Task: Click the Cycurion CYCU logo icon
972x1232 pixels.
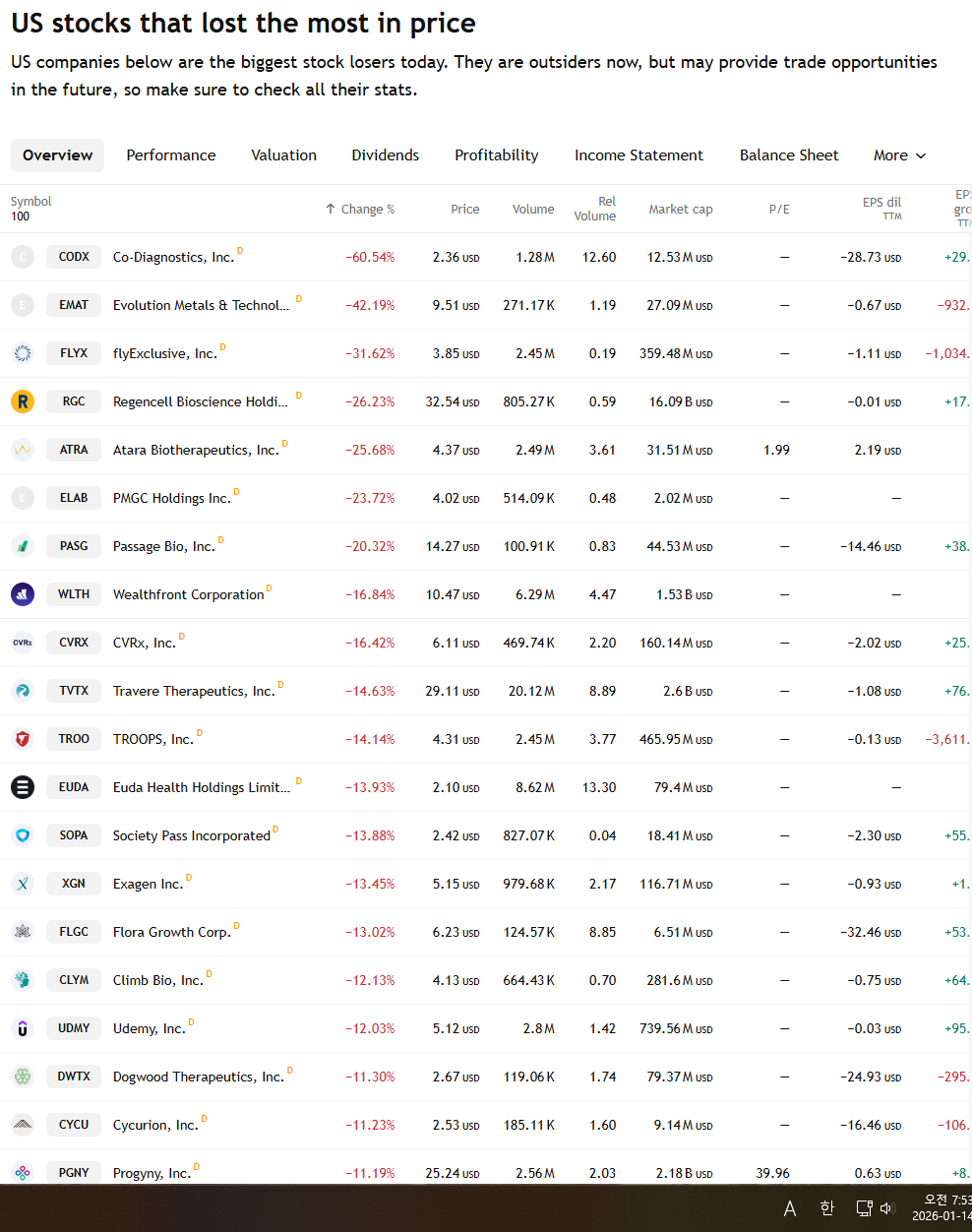Action: 23,1125
